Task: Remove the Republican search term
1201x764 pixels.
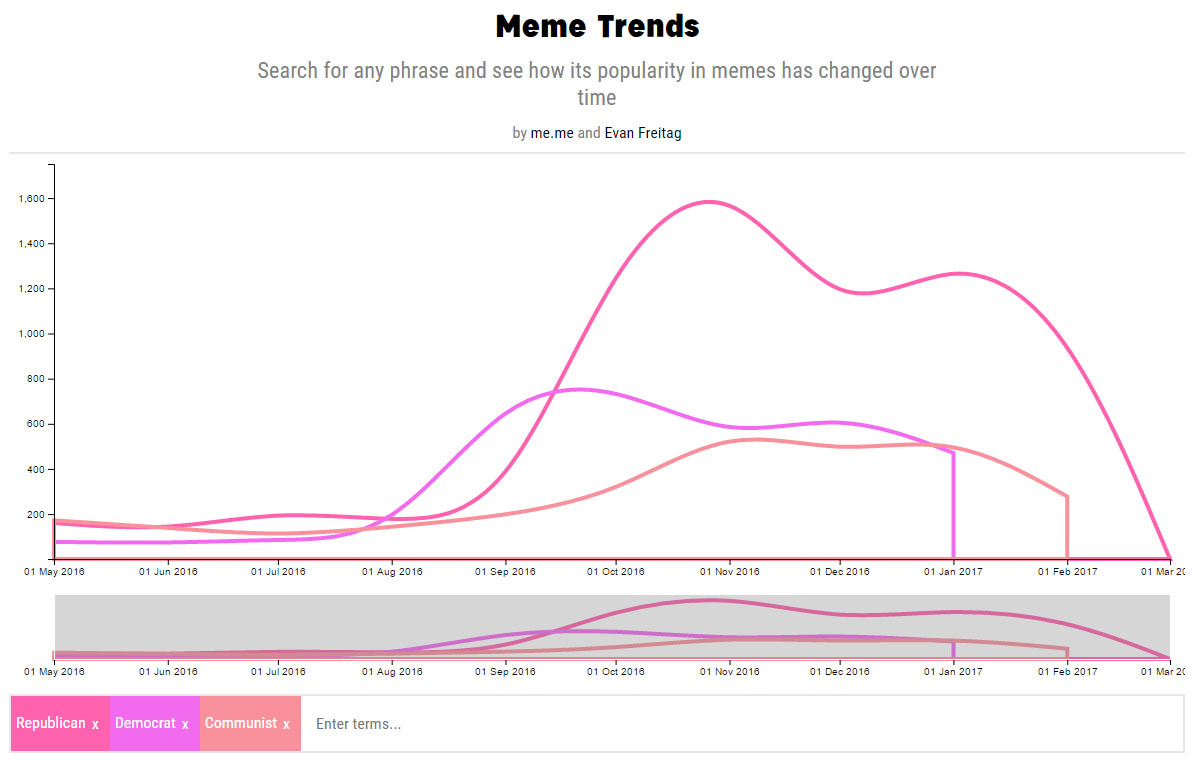Action: coord(96,723)
